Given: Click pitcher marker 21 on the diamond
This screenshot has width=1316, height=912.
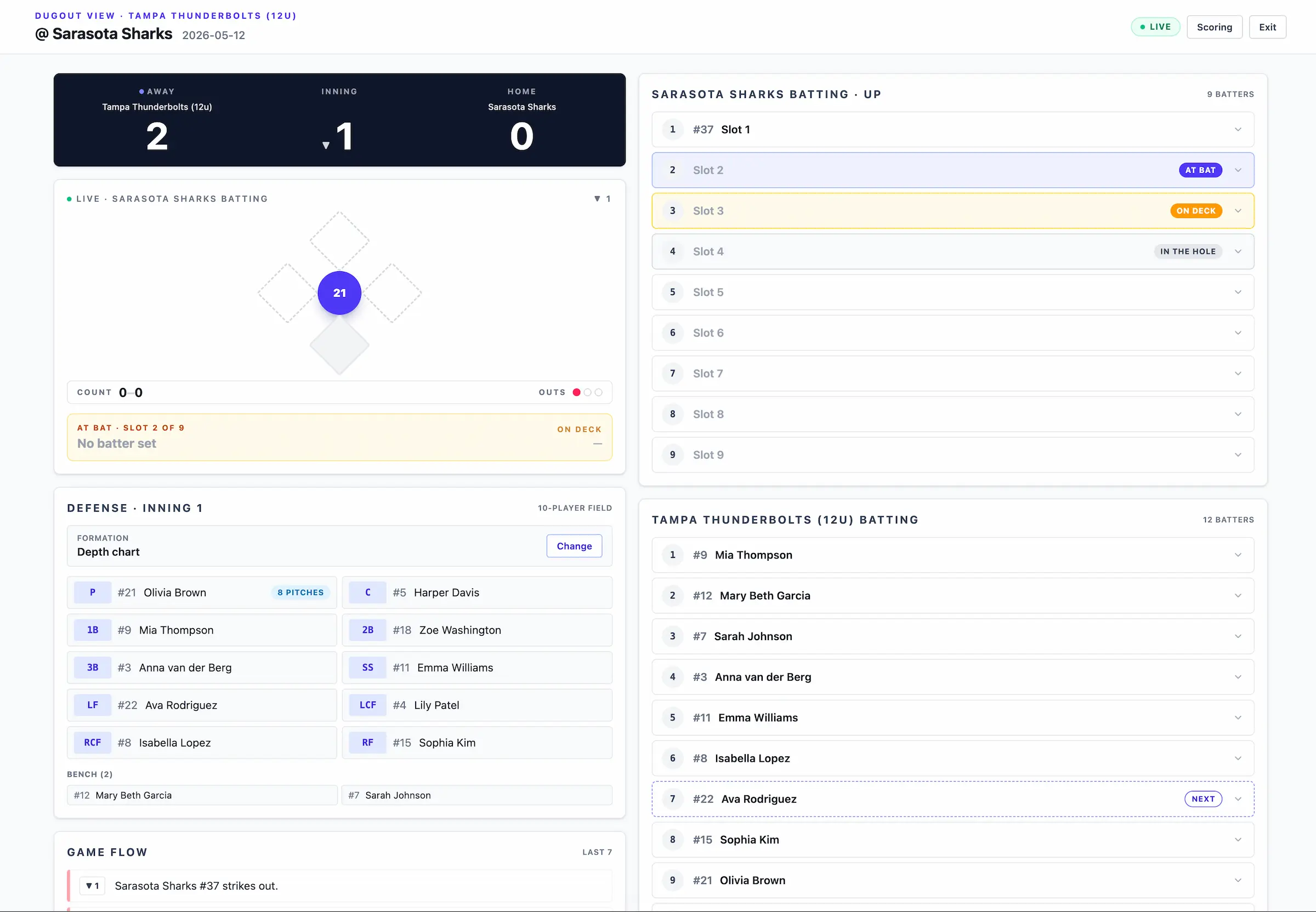Looking at the screenshot, I should tap(339, 293).
